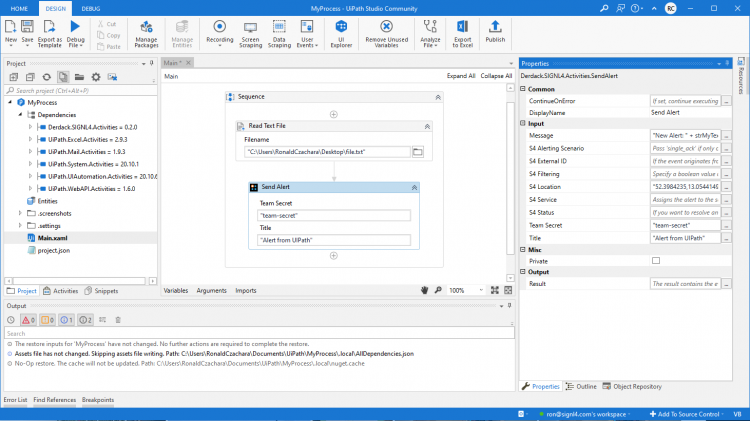Start the Recording tool

[x=220, y=33]
